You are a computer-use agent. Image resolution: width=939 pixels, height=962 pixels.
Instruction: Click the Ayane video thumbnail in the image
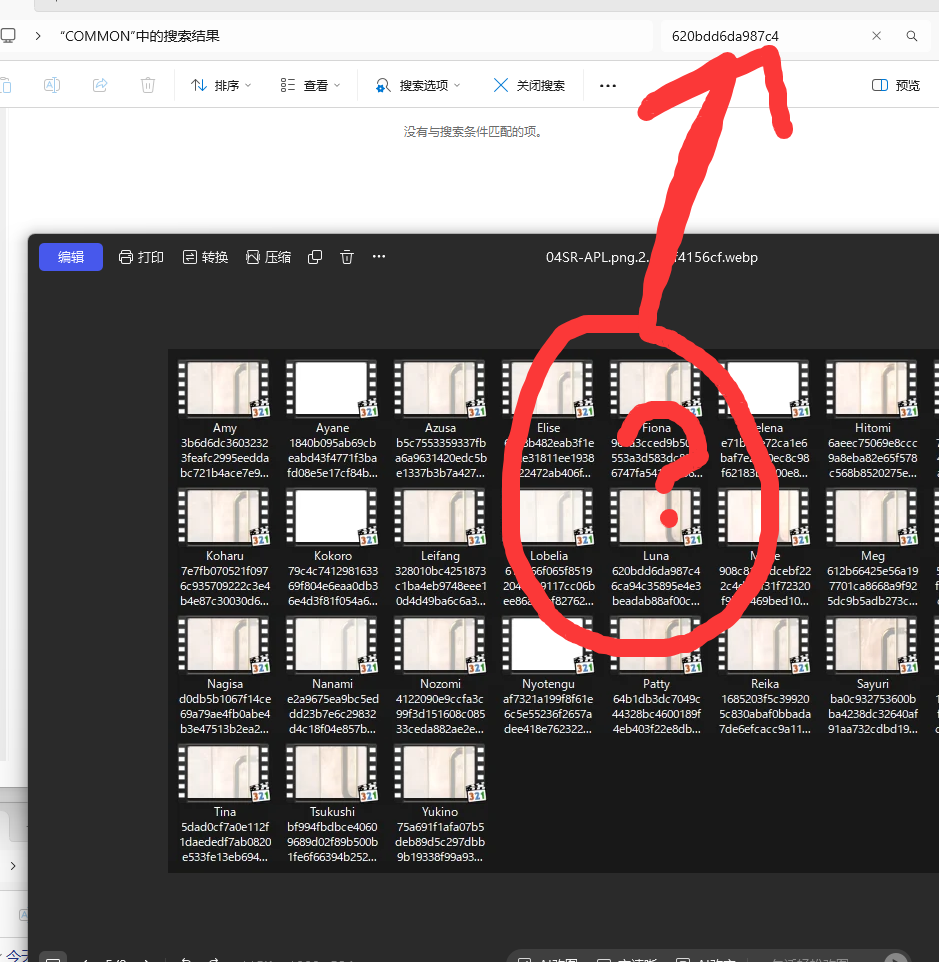click(x=332, y=389)
